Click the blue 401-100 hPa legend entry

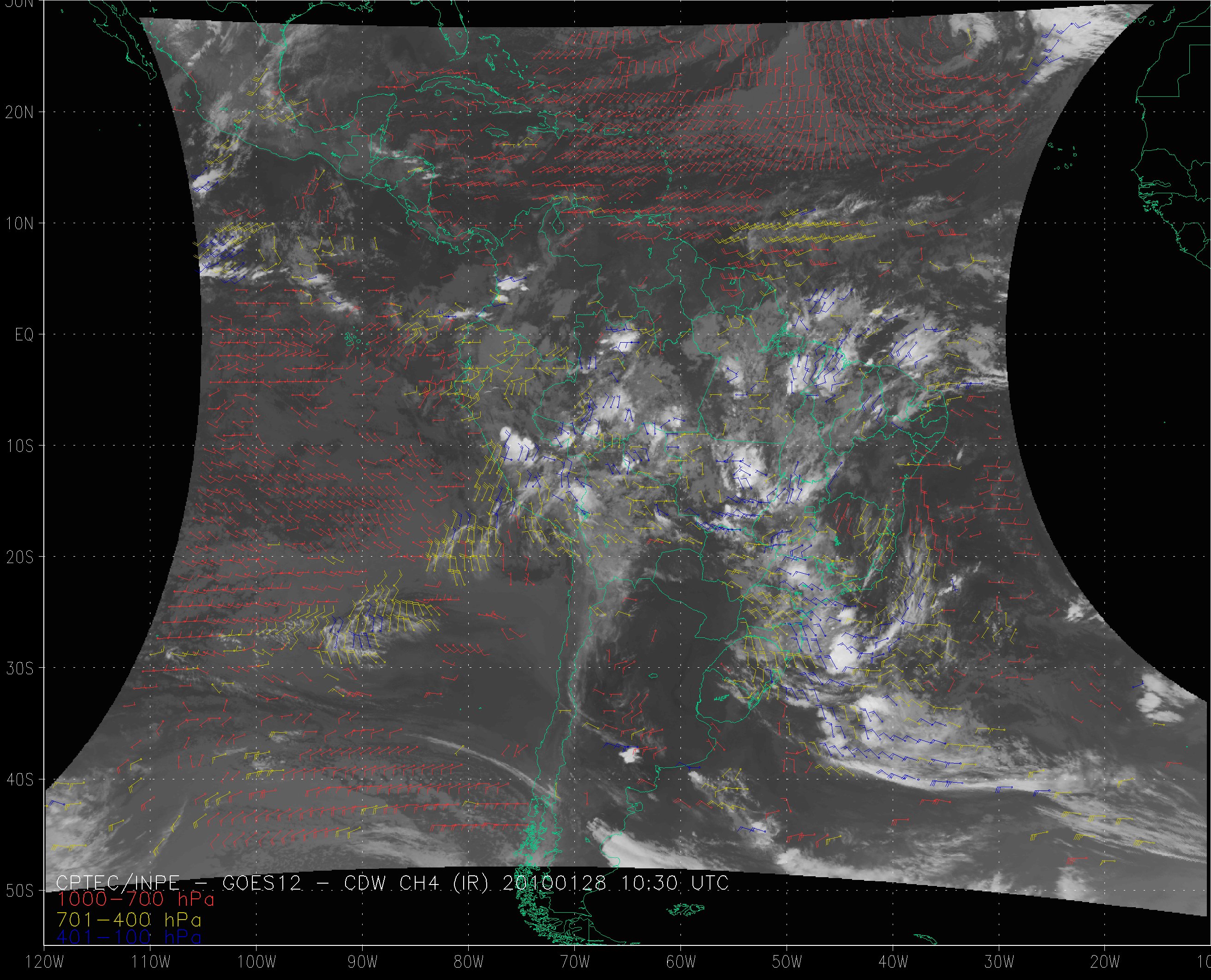(x=129, y=937)
